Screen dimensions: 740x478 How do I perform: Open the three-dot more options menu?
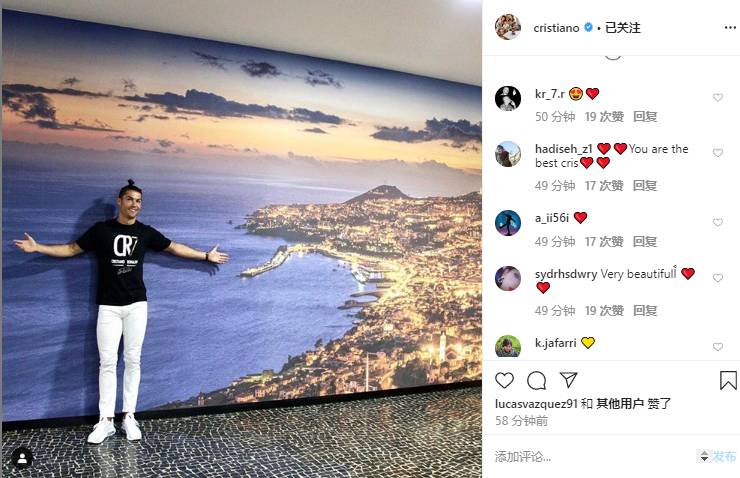click(730, 28)
